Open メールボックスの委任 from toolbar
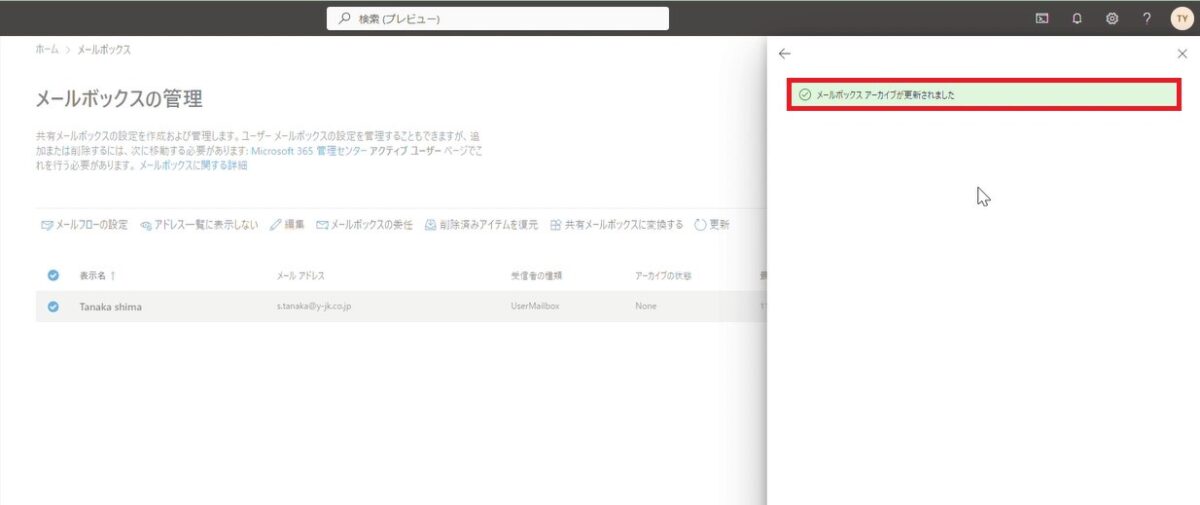 pyautogui.click(x=364, y=225)
